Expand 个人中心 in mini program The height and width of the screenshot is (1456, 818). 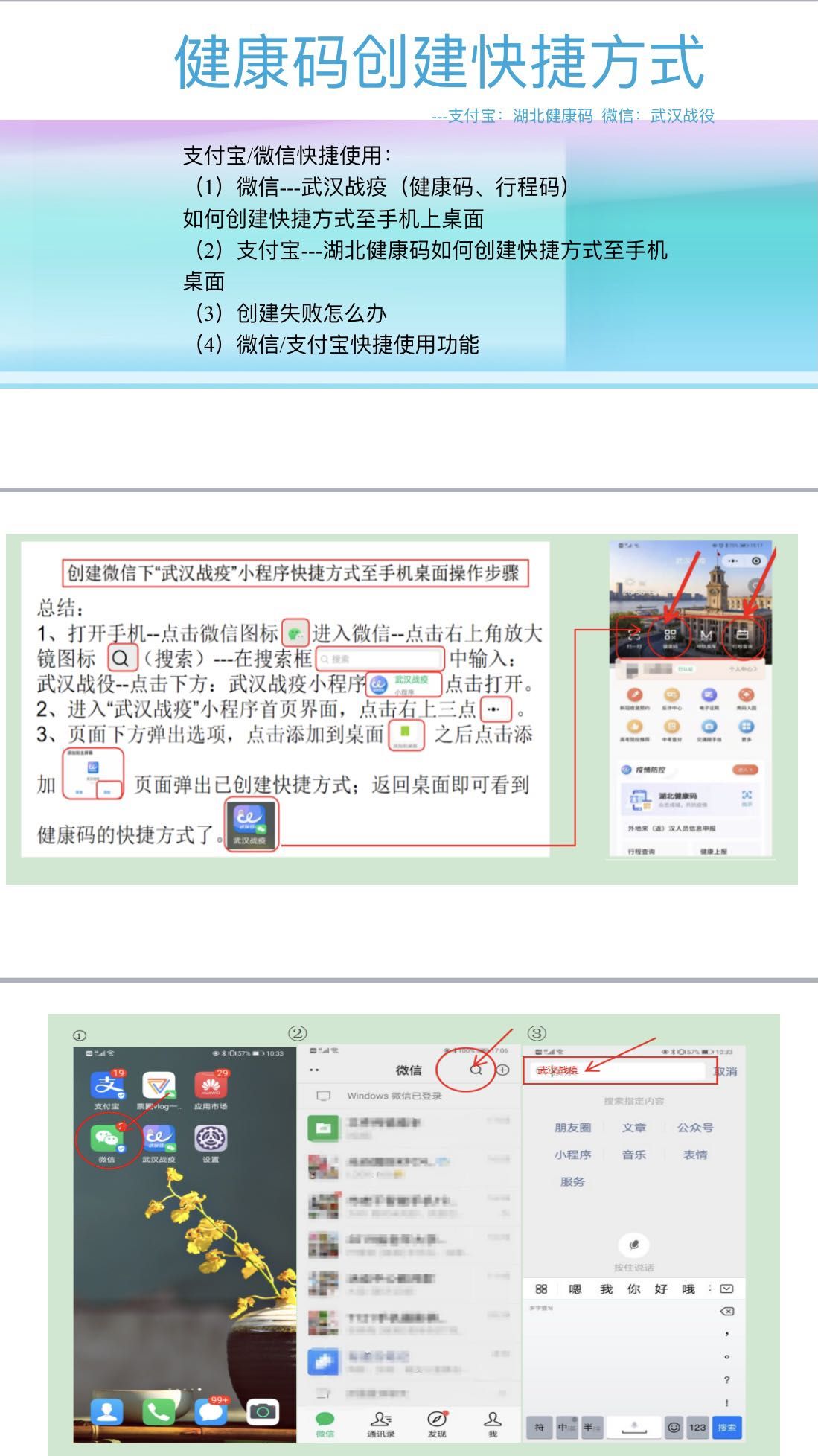pyautogui.click(x=743, y=670)
